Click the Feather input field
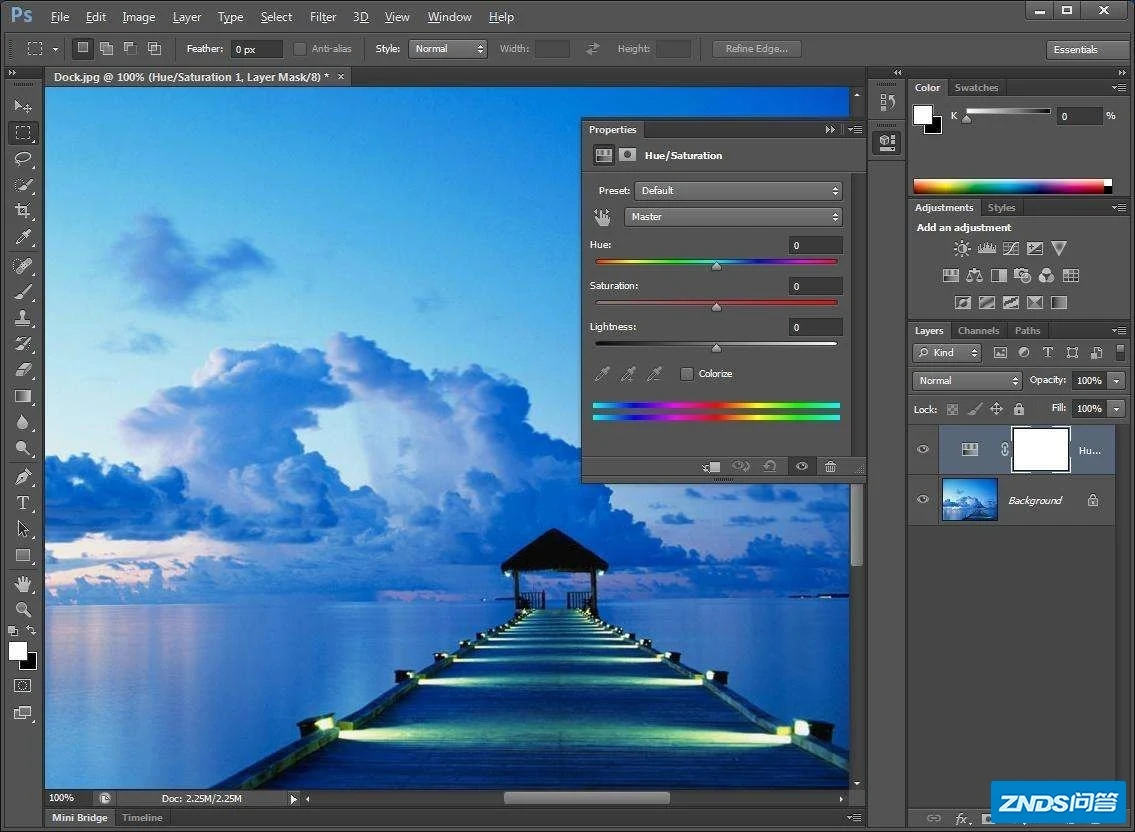This screenshot has height=832, width=1135. [x=257, y=49]
